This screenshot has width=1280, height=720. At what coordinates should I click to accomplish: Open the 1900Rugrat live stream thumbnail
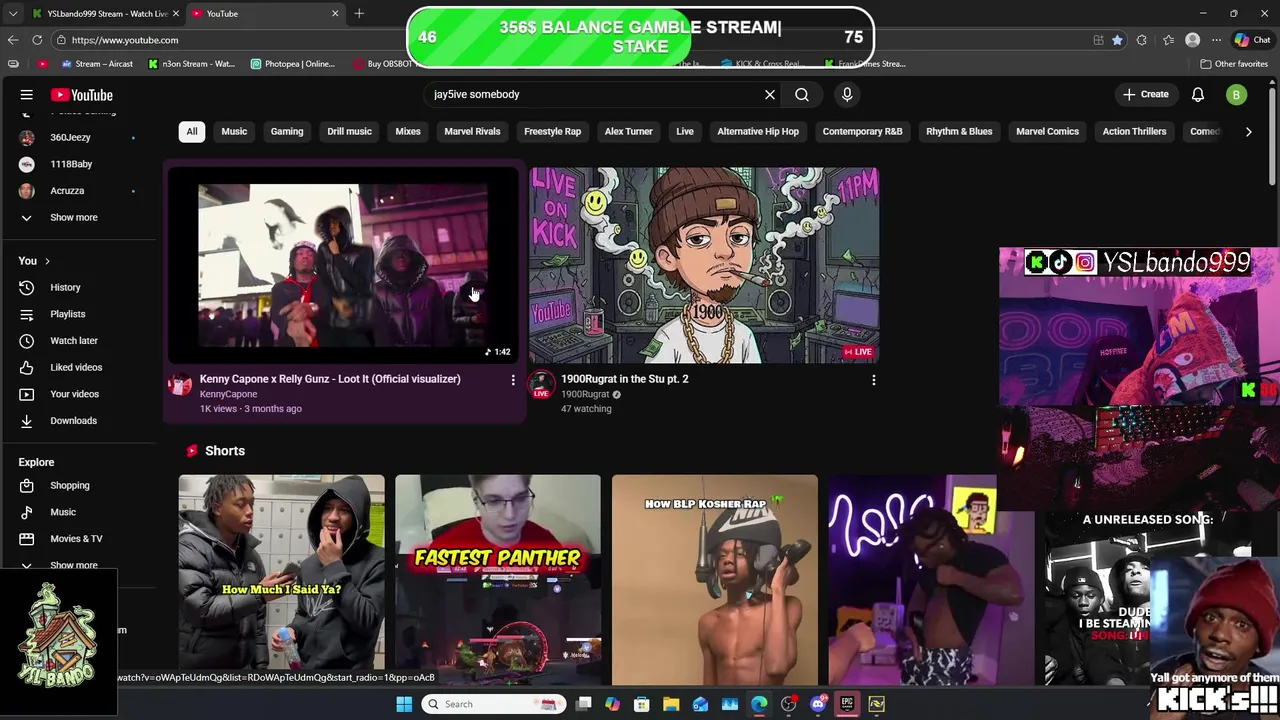point(704,265)
